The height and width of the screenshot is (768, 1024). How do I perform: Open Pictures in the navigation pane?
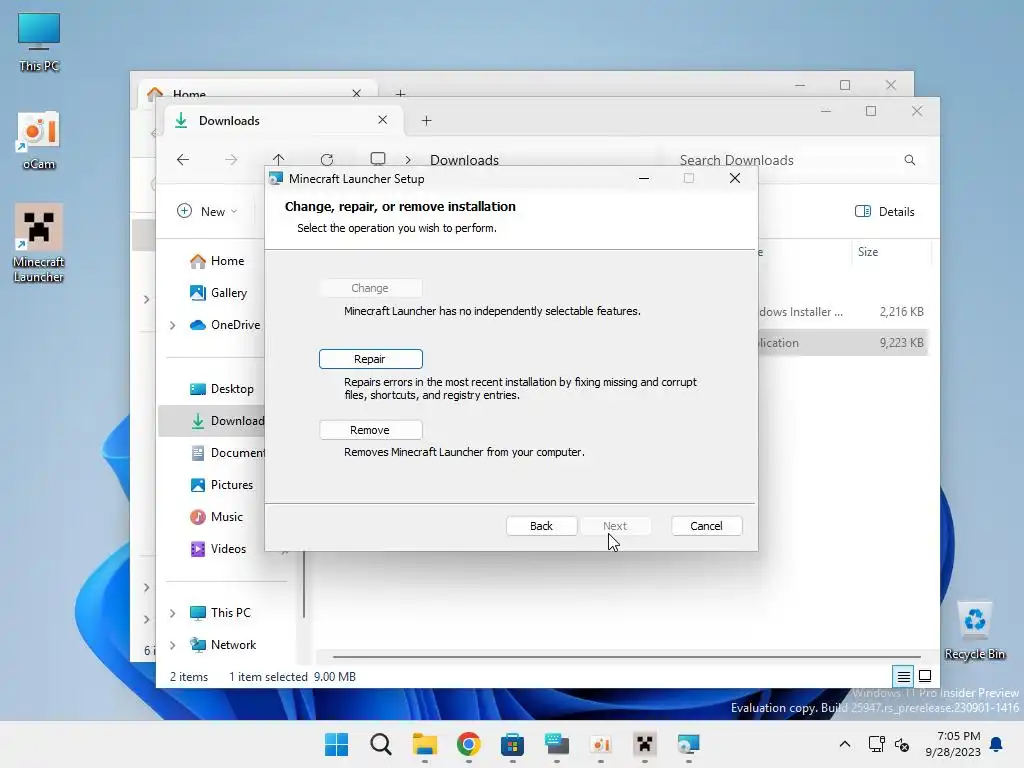[222, 485]
